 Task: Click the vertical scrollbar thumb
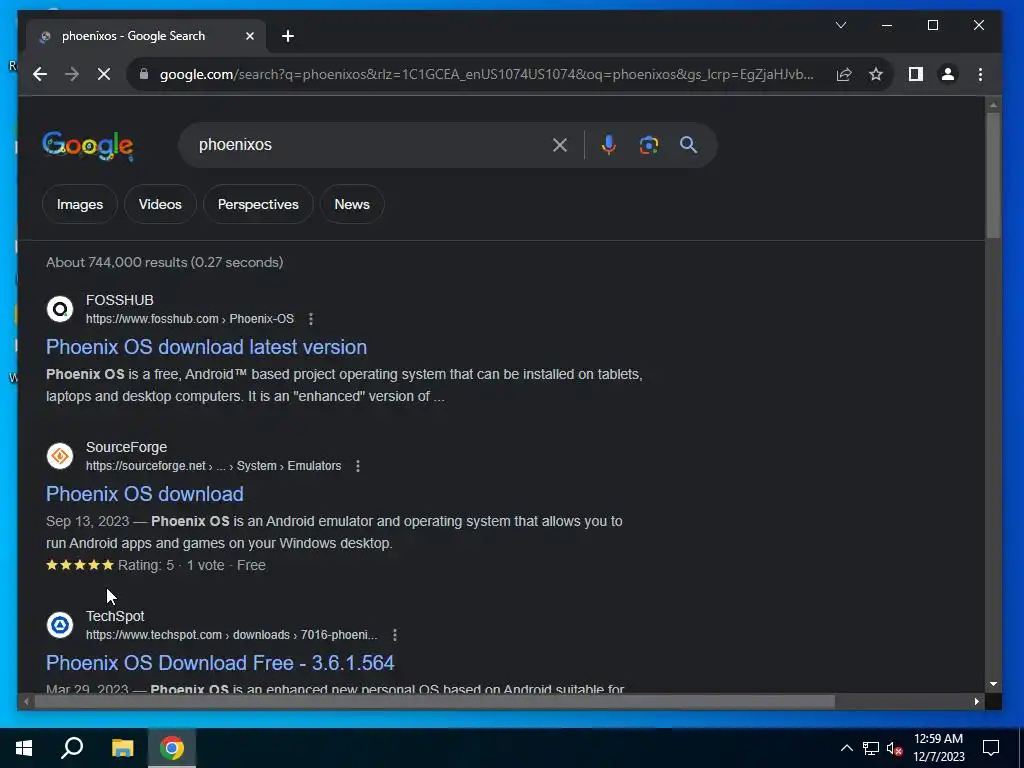(993, 175)
